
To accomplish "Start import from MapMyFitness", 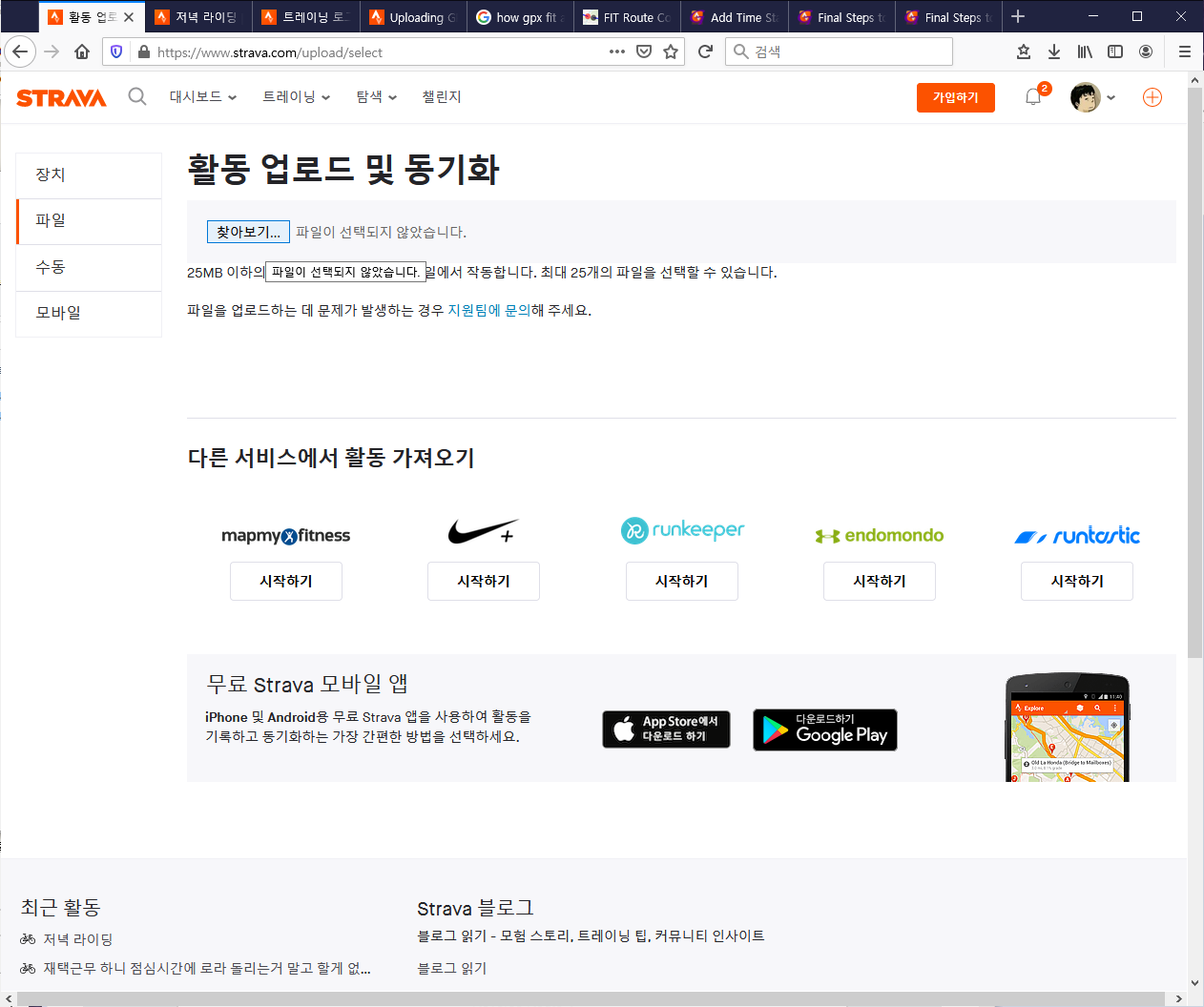I will (286, 581).
